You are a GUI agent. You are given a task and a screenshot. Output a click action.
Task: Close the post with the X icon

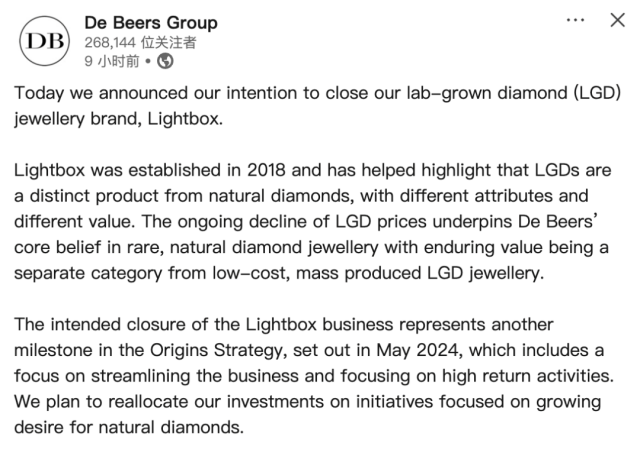click(618, 20)
